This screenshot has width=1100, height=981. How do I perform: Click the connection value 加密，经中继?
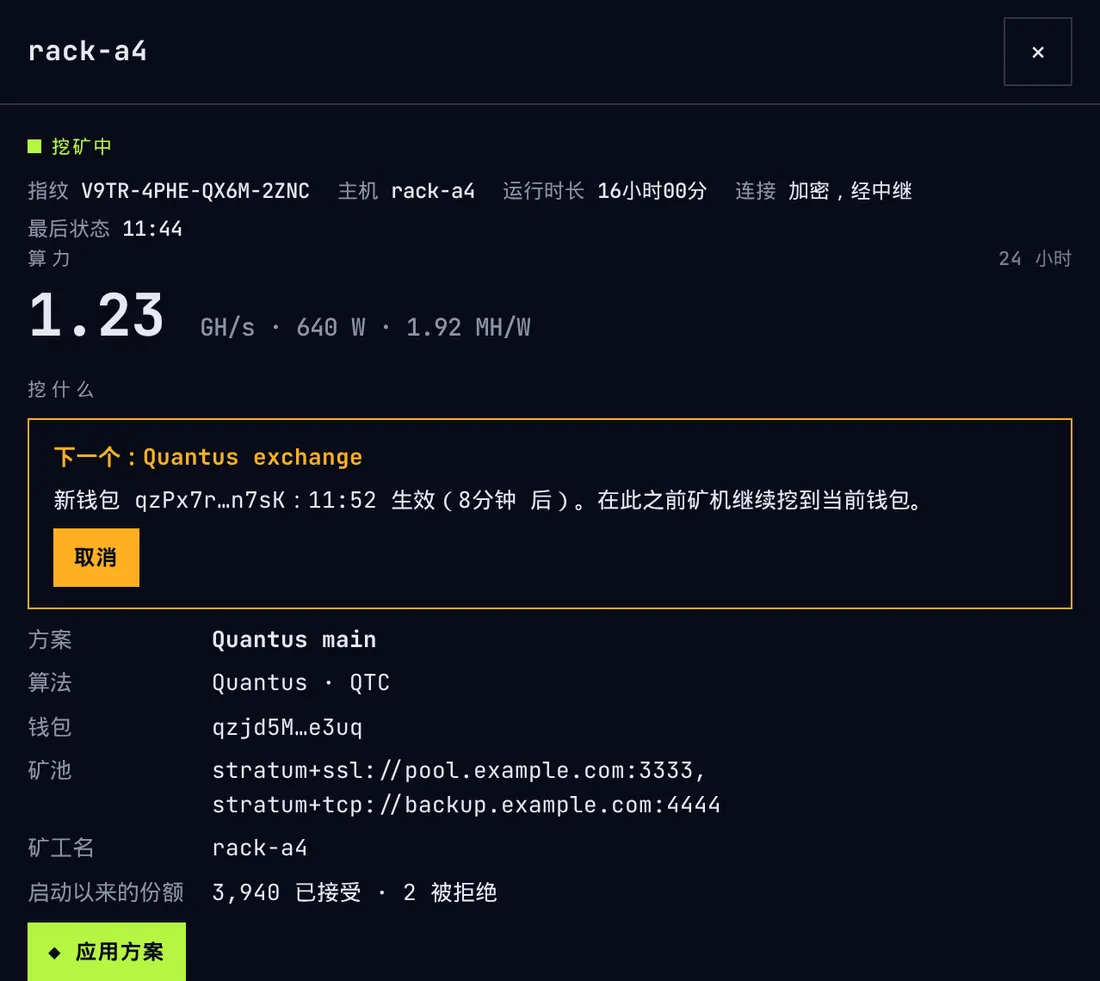coord(850,191)
